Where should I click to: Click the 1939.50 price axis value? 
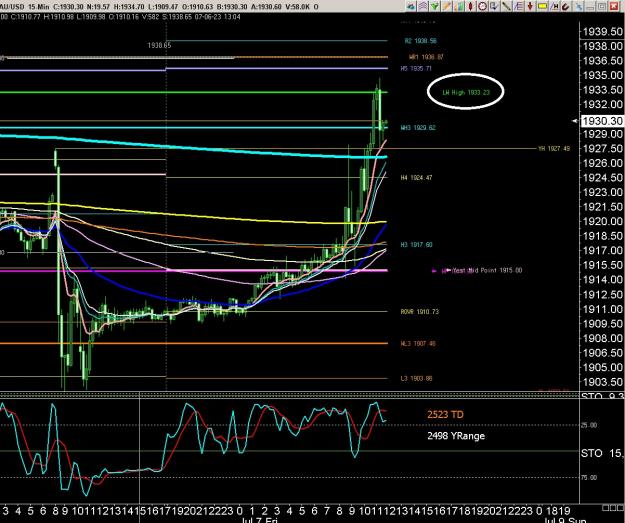click(x=602, y=31)
